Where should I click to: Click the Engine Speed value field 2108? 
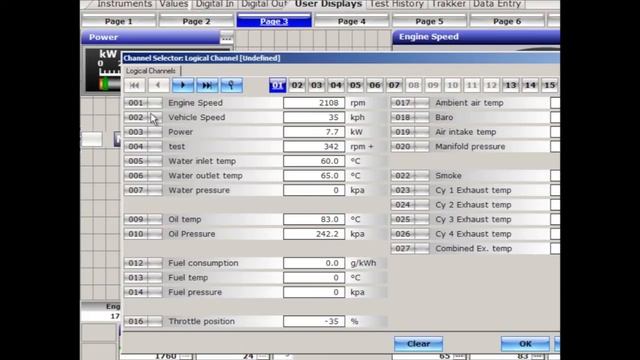point(314,103)
